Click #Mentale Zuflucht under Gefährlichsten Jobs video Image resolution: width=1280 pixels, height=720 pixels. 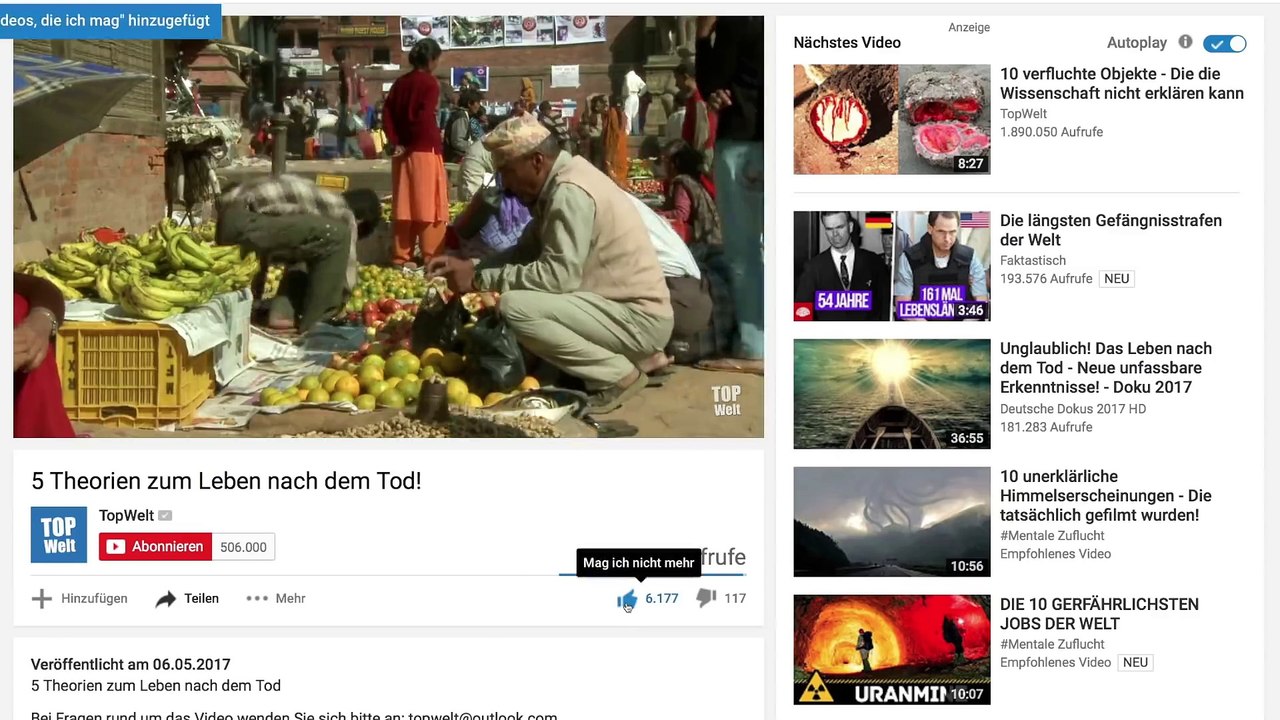1052,644
